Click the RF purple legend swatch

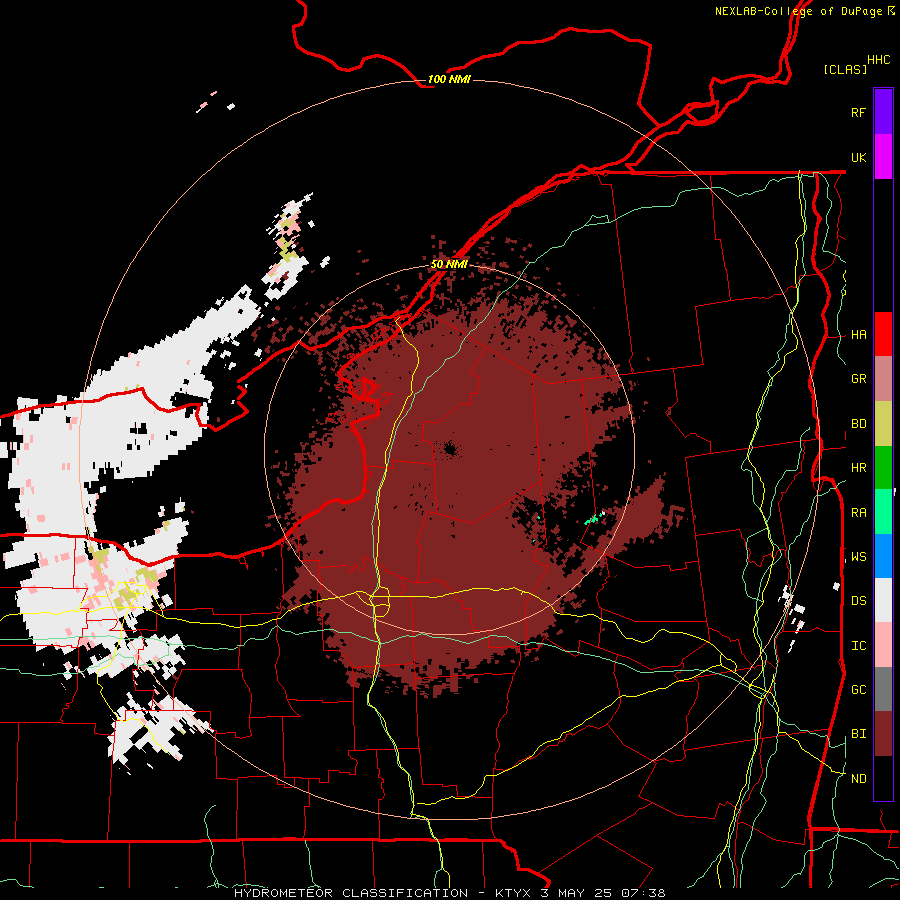tap(883, 112)
